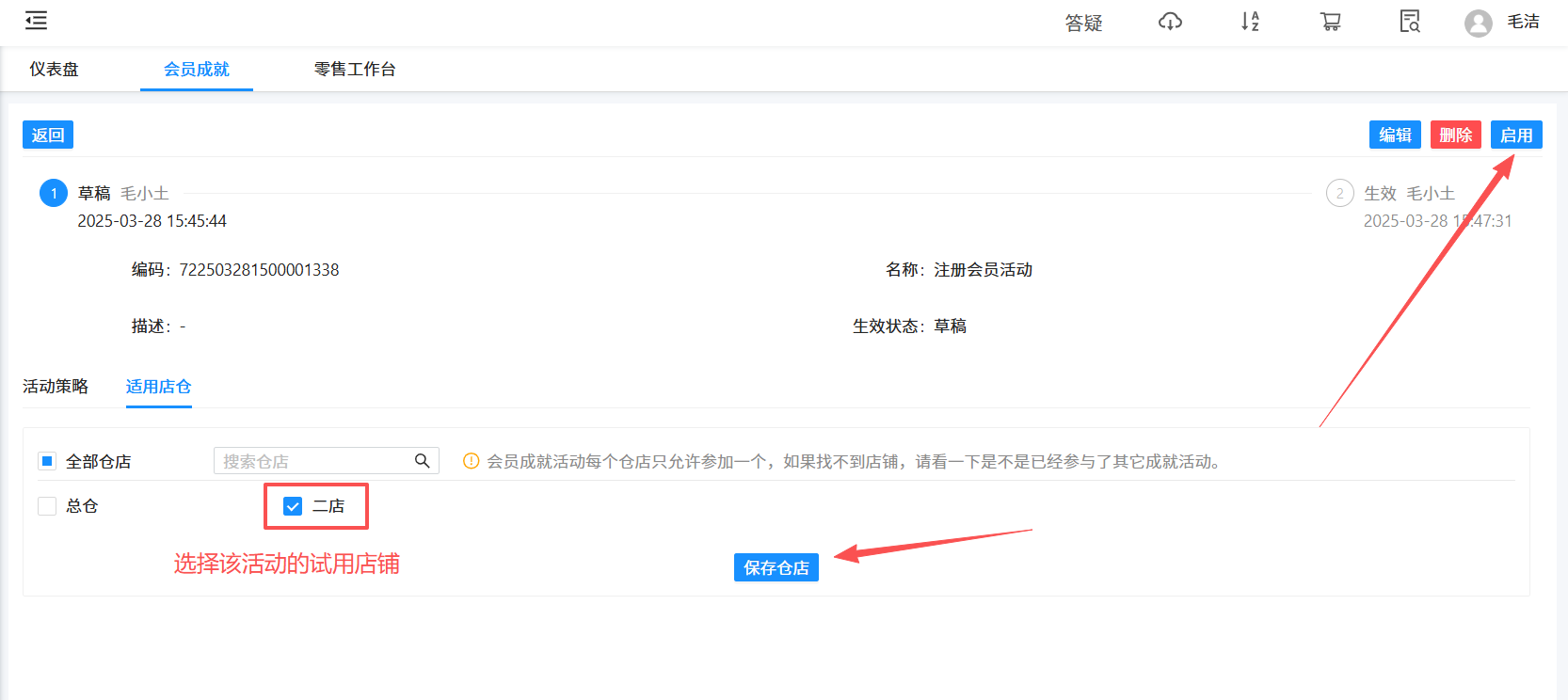
Task: Check the 总仓 checkbox
Action: [x=47, y=506]
